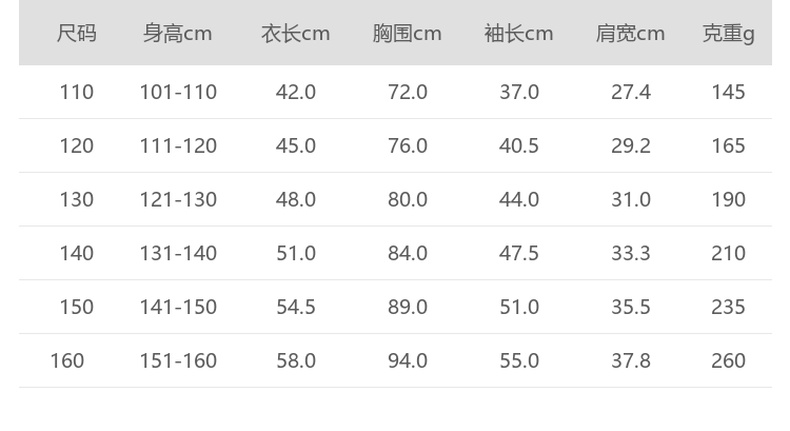
Task: Click the size 160 cell
Action: tap(67, 361)
